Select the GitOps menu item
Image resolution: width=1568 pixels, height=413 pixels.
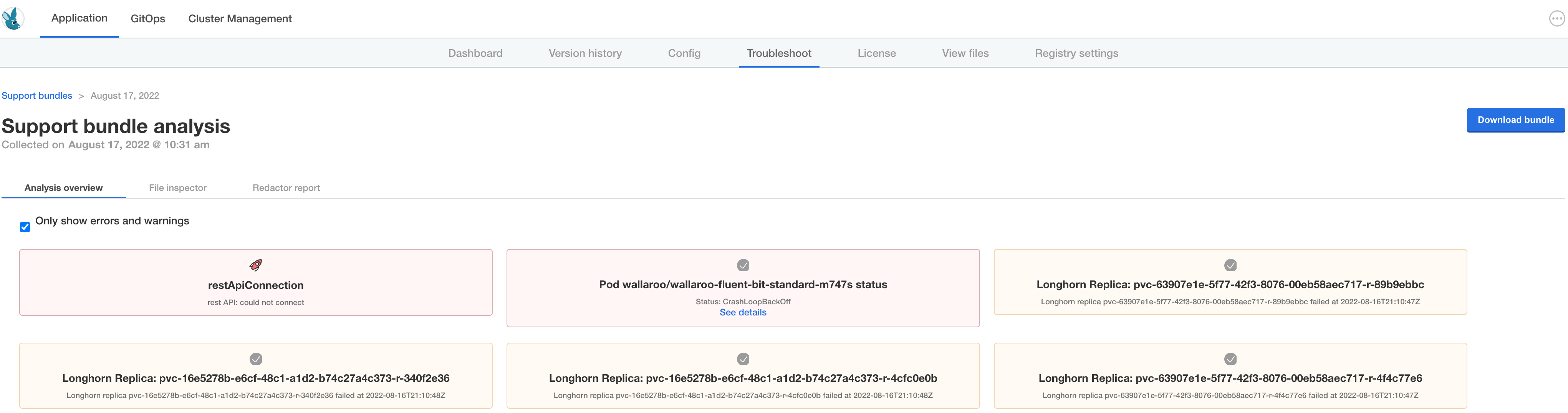tap(148, 19)
